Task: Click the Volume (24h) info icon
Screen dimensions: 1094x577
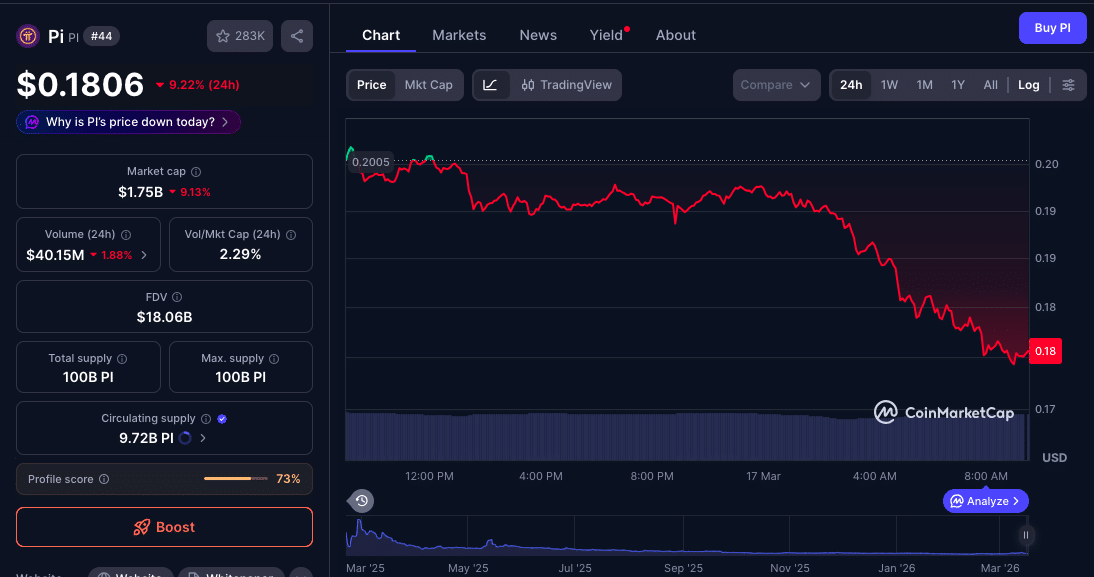Action: (126, 235)
